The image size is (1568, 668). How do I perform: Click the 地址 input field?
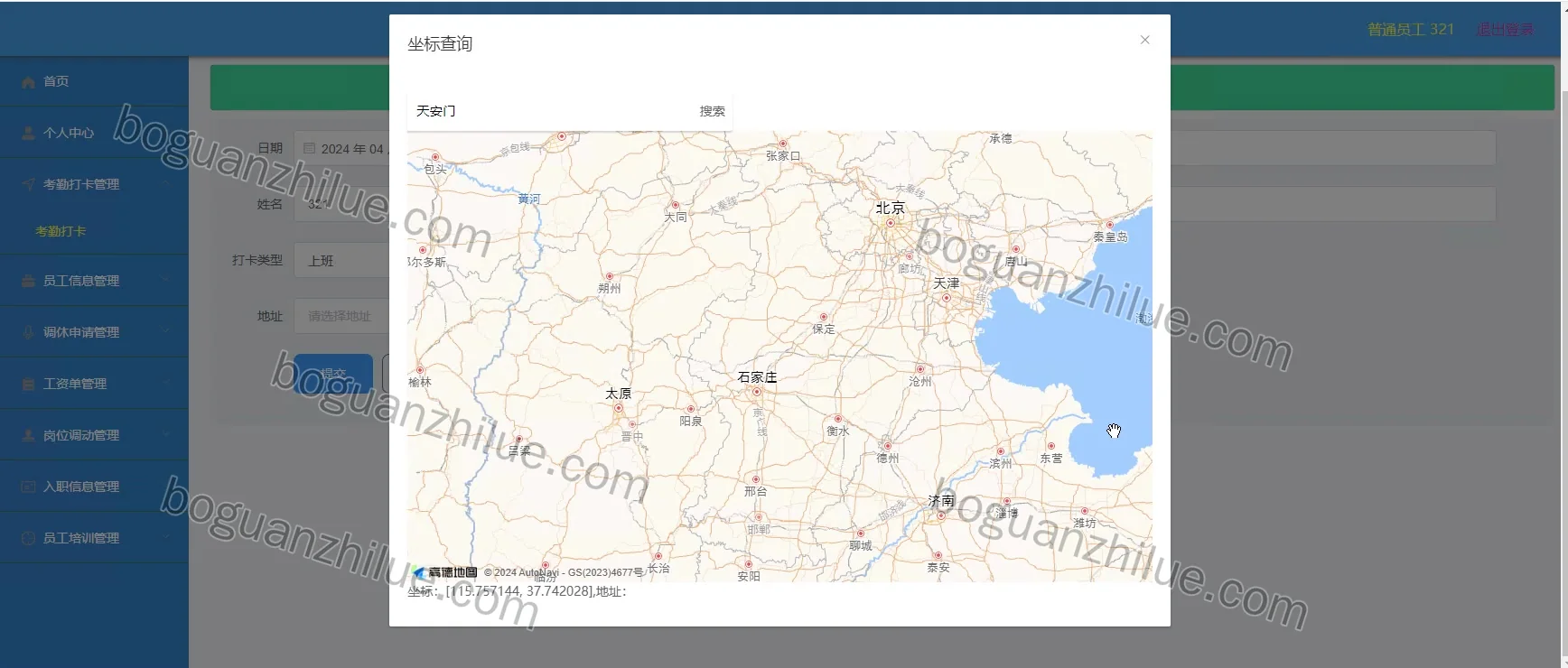(342, 316)
